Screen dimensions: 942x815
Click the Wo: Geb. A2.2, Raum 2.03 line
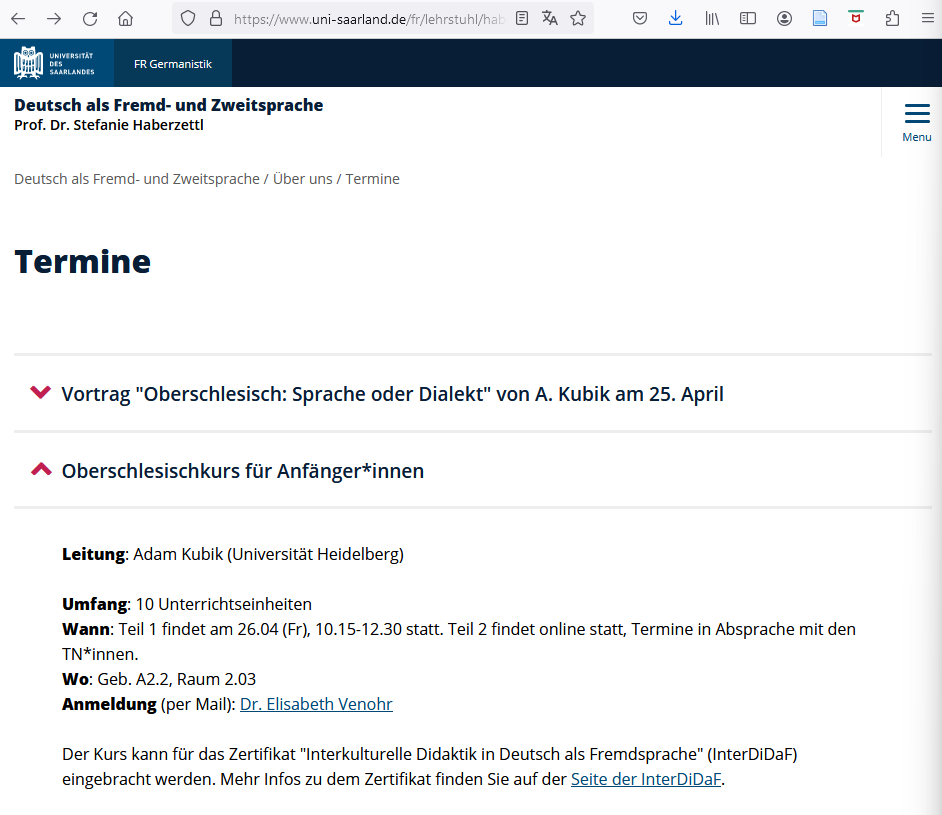pyautogui.click(x=159, y=679)
